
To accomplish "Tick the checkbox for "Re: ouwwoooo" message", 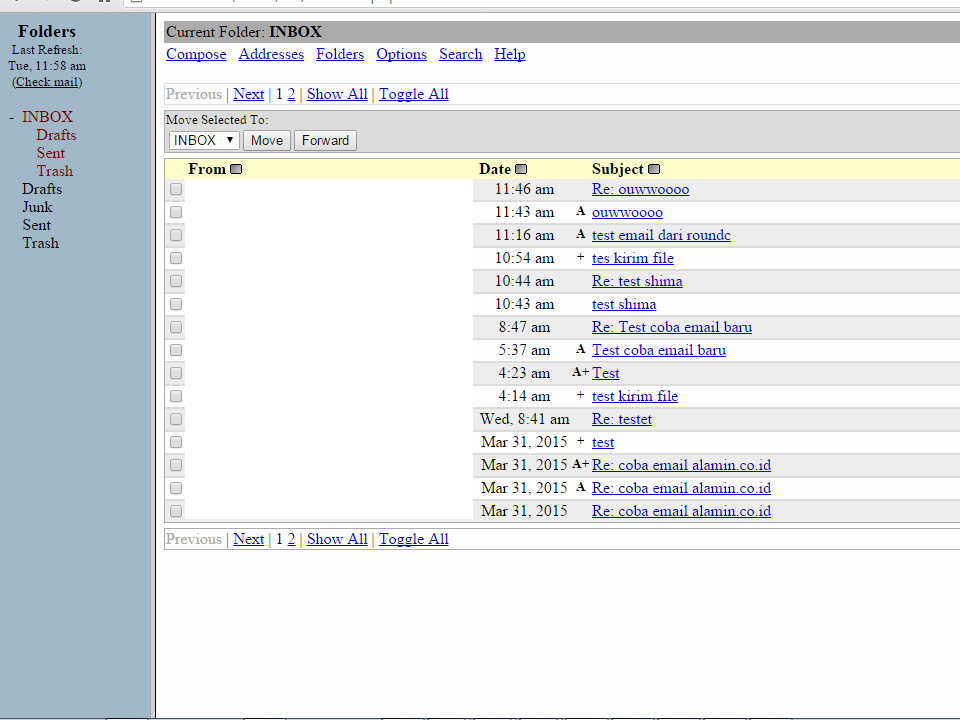I will 176,189.
